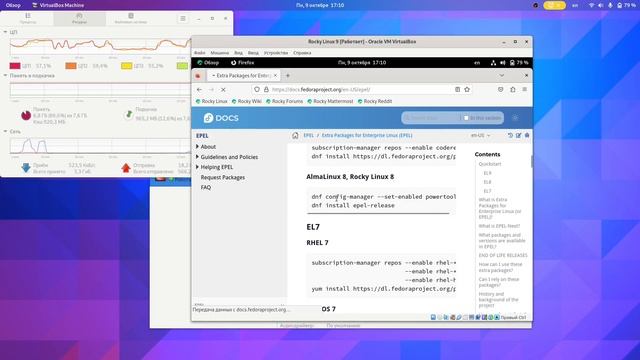Open VirtualBox Устройства menu
This screenshot has width=640, height=360.
[276, 53]
